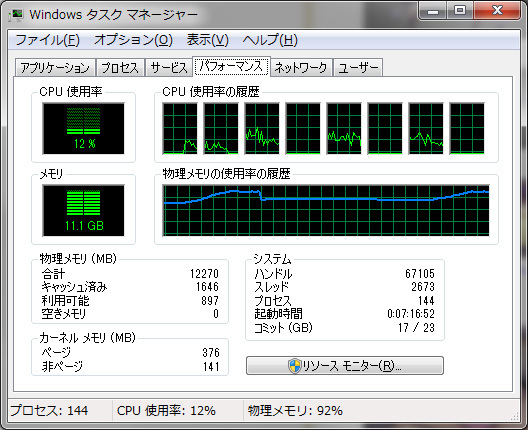528x430 pixels.
Task: Click the fifth CPU core history graph
Action: point(344,129)
